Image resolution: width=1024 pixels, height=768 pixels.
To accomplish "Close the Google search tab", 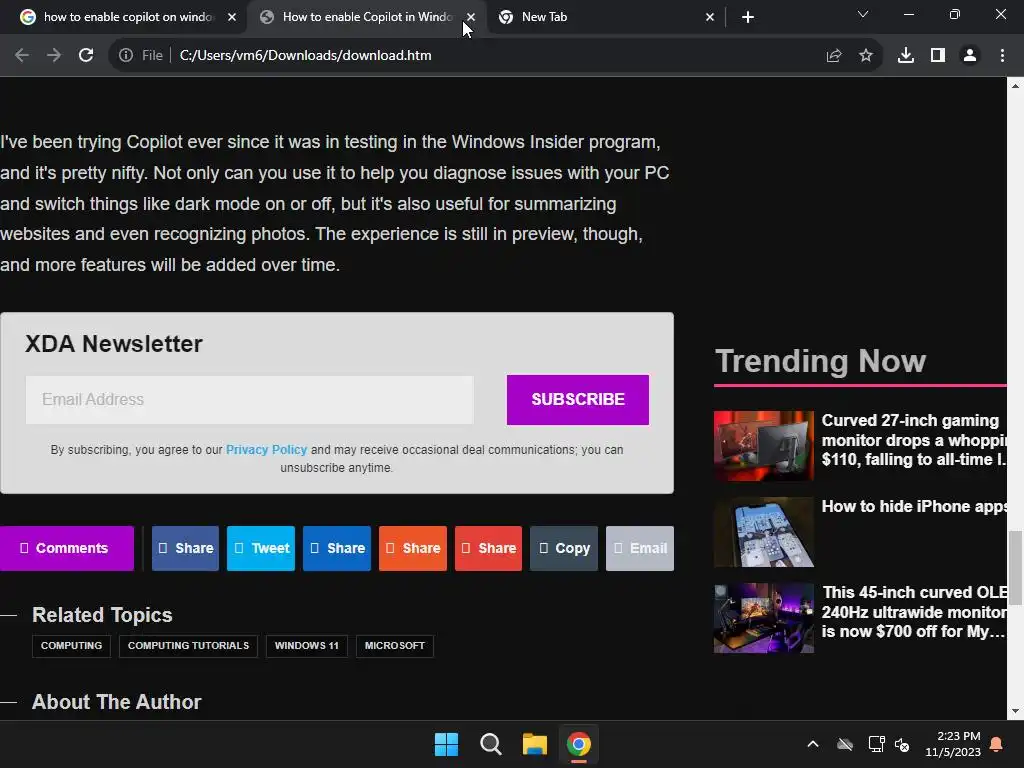I will tap(232, 17).
